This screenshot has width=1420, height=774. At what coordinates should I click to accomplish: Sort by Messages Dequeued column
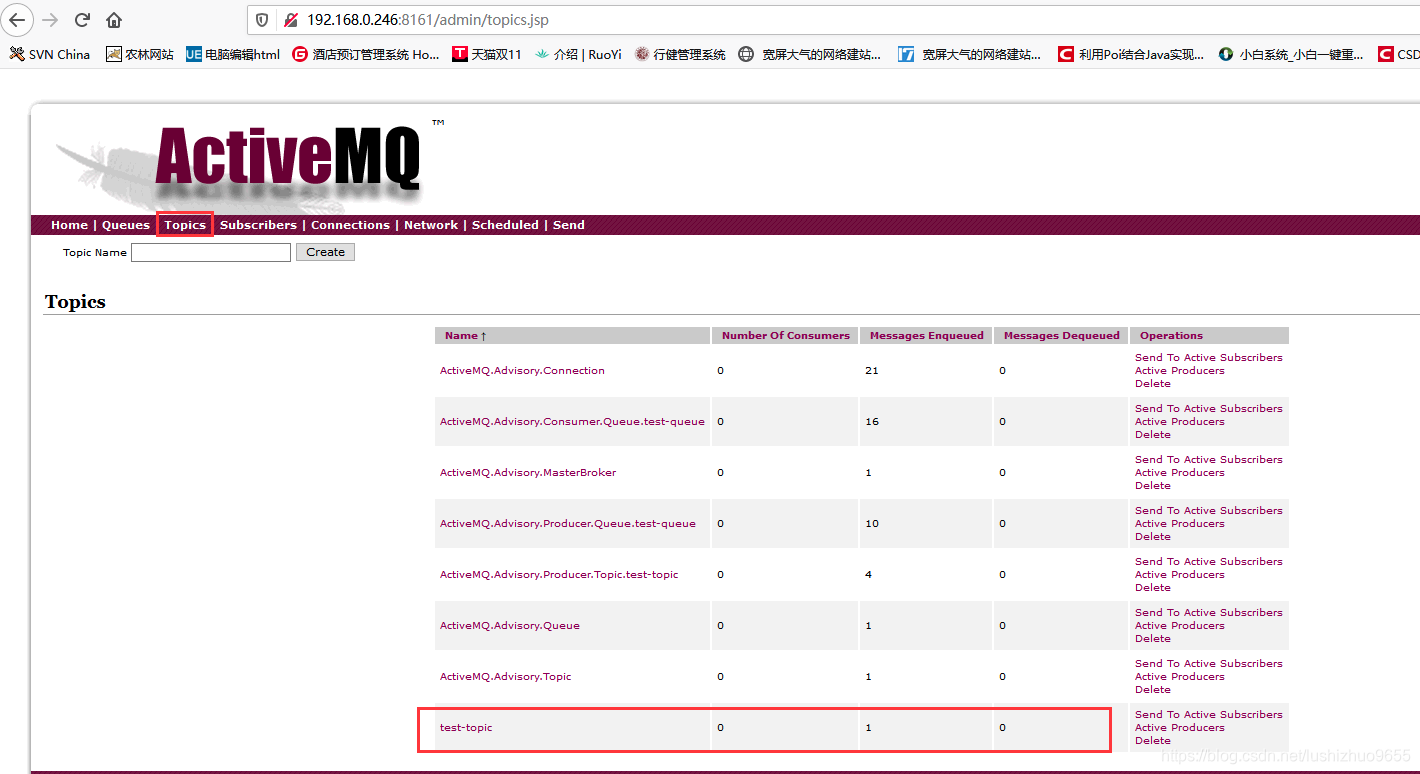click(1062, 336)
